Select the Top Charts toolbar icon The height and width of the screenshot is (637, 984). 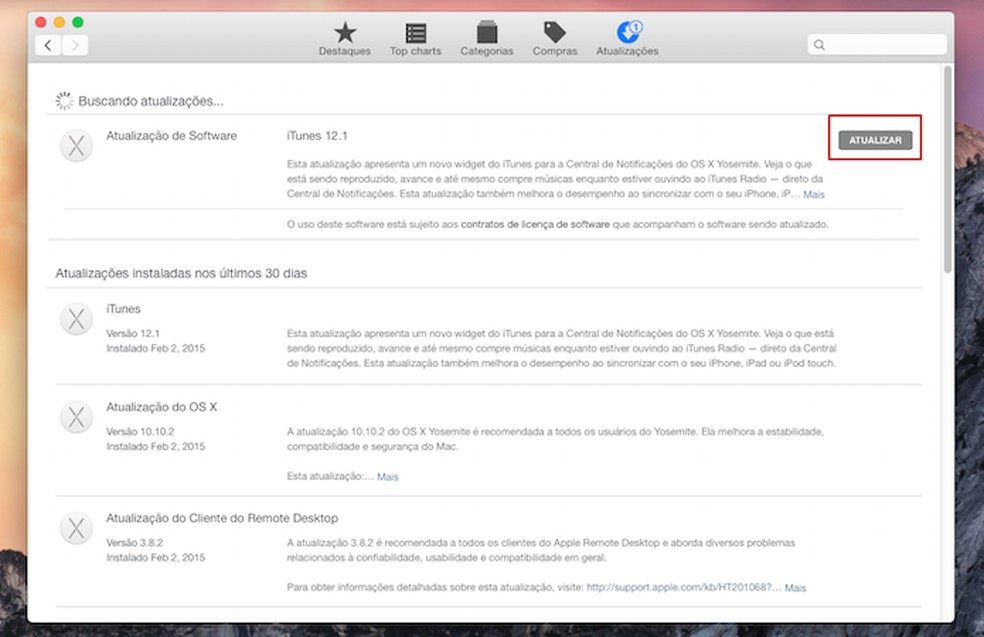coord(415,38)
